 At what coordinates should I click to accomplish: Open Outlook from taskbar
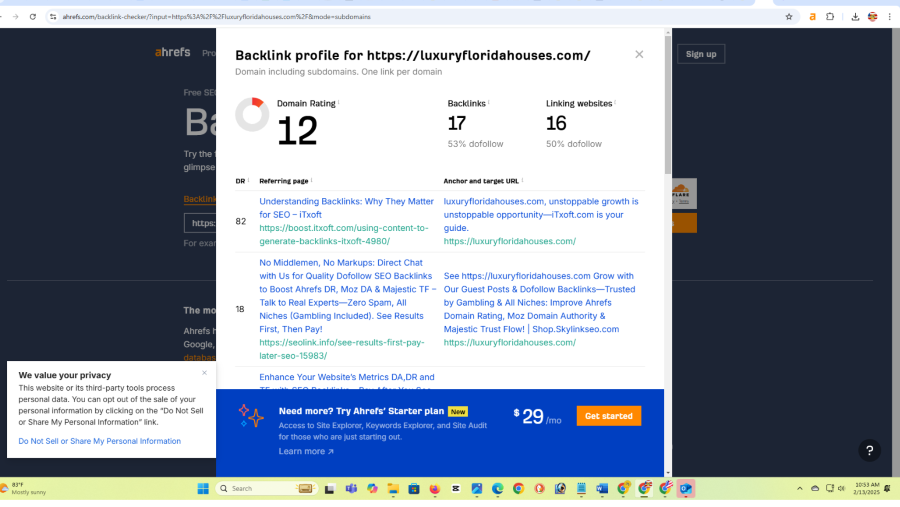coord(685,489)
